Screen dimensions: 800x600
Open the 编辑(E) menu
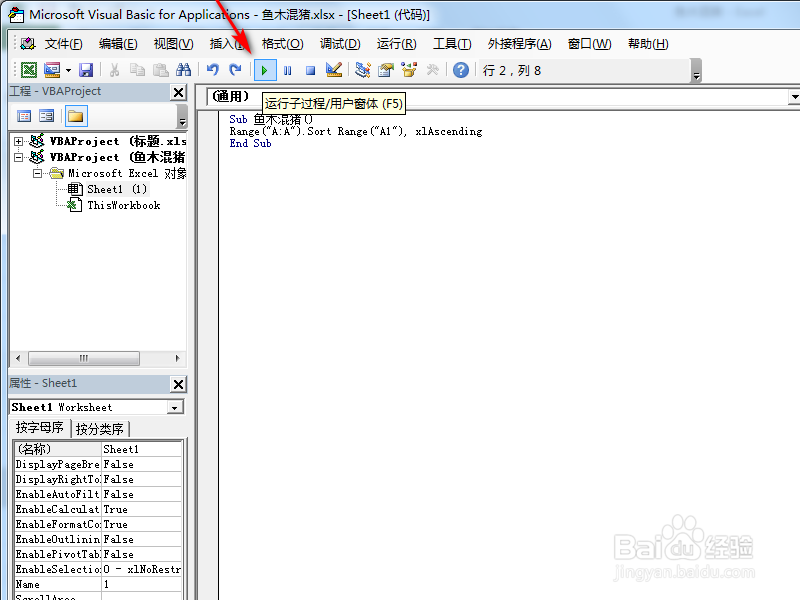tap(118, 44)
